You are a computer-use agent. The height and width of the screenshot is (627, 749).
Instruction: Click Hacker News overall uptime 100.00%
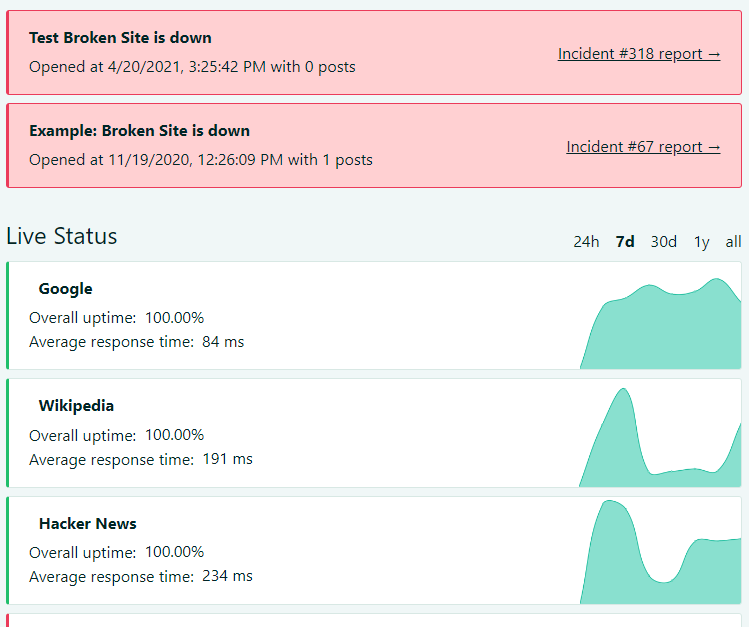tap(174, 552)
